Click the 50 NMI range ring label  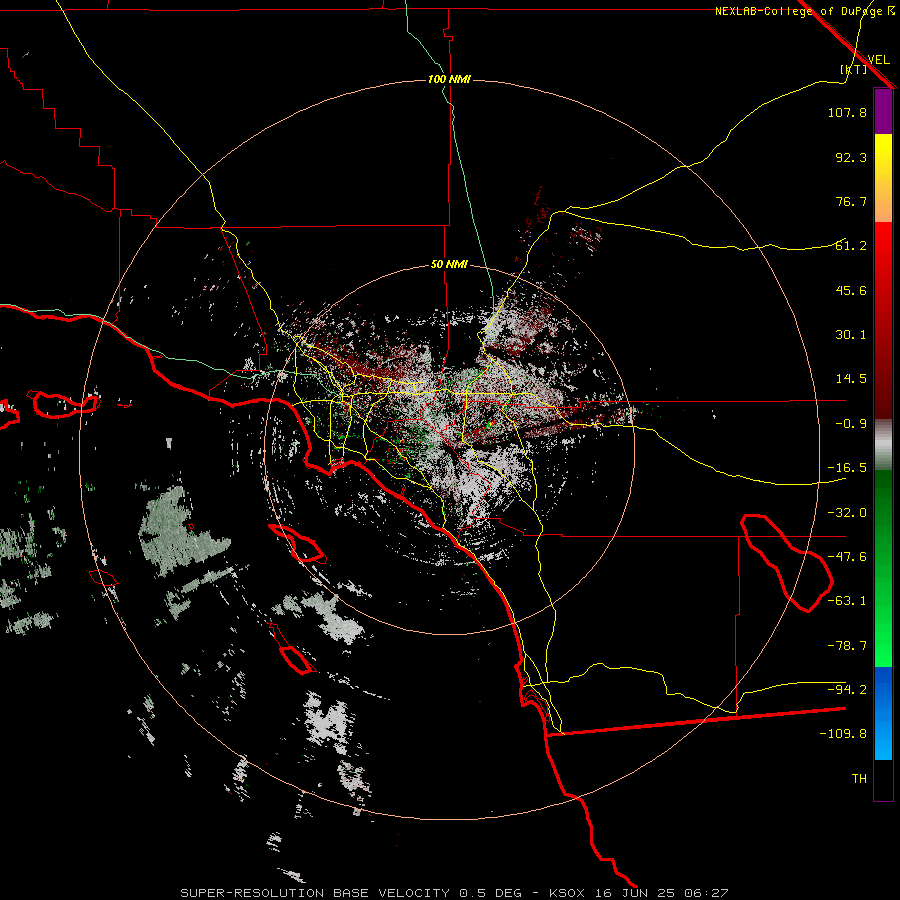coord(449,265)
